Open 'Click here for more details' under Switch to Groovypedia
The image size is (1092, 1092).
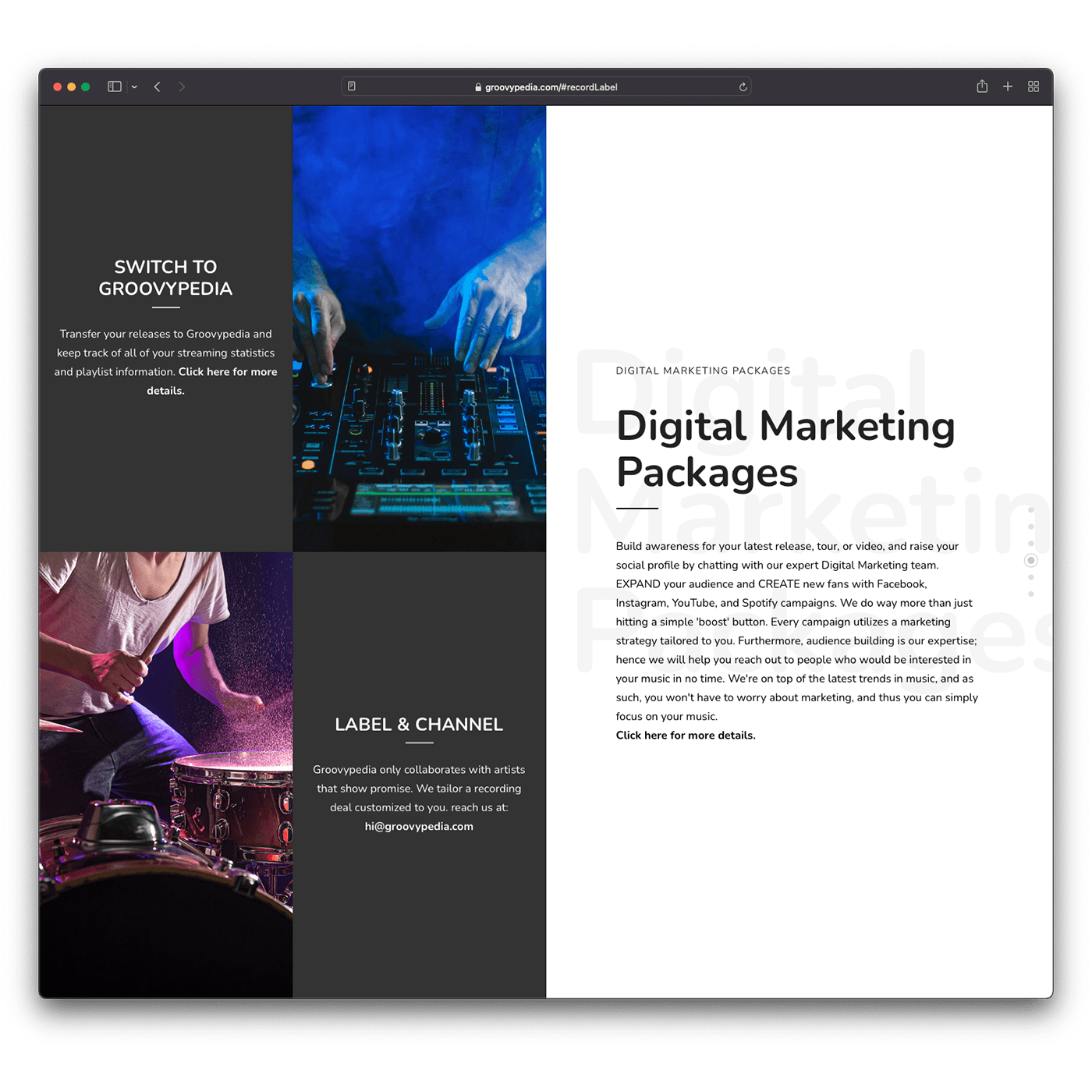(227, 372)
